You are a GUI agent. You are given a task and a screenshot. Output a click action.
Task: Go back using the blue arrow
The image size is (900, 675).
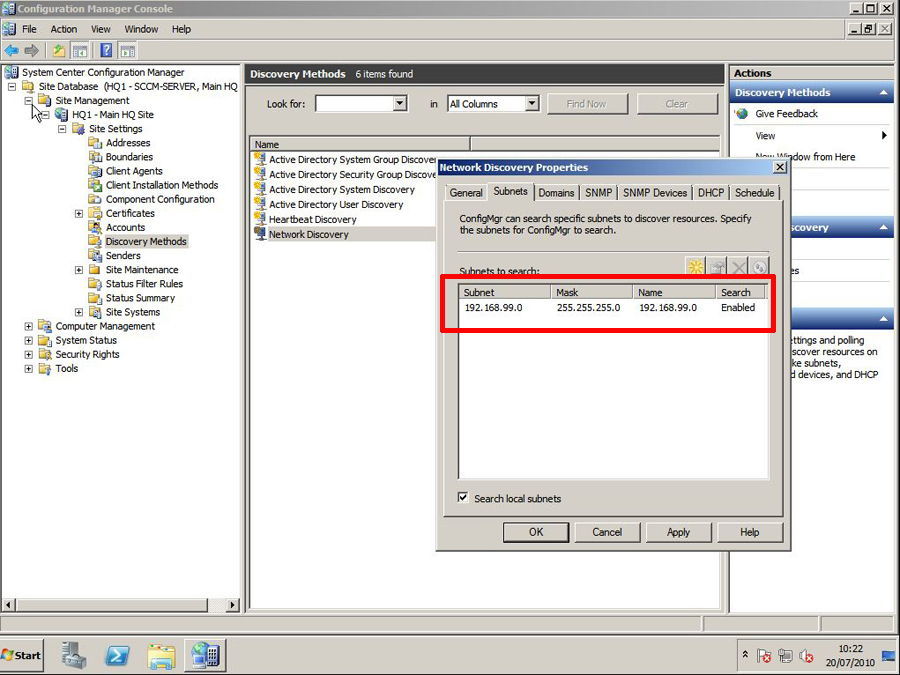(11, 51)
